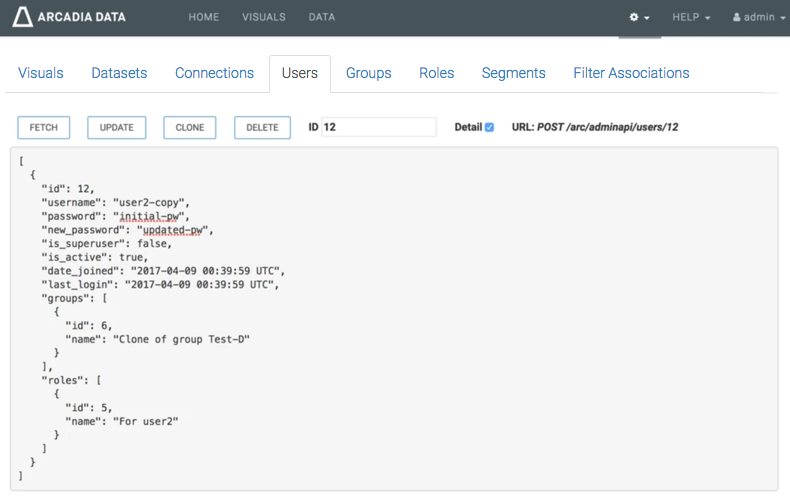
Task: Expand the HELP menu
Action: (x=691, y=18)
